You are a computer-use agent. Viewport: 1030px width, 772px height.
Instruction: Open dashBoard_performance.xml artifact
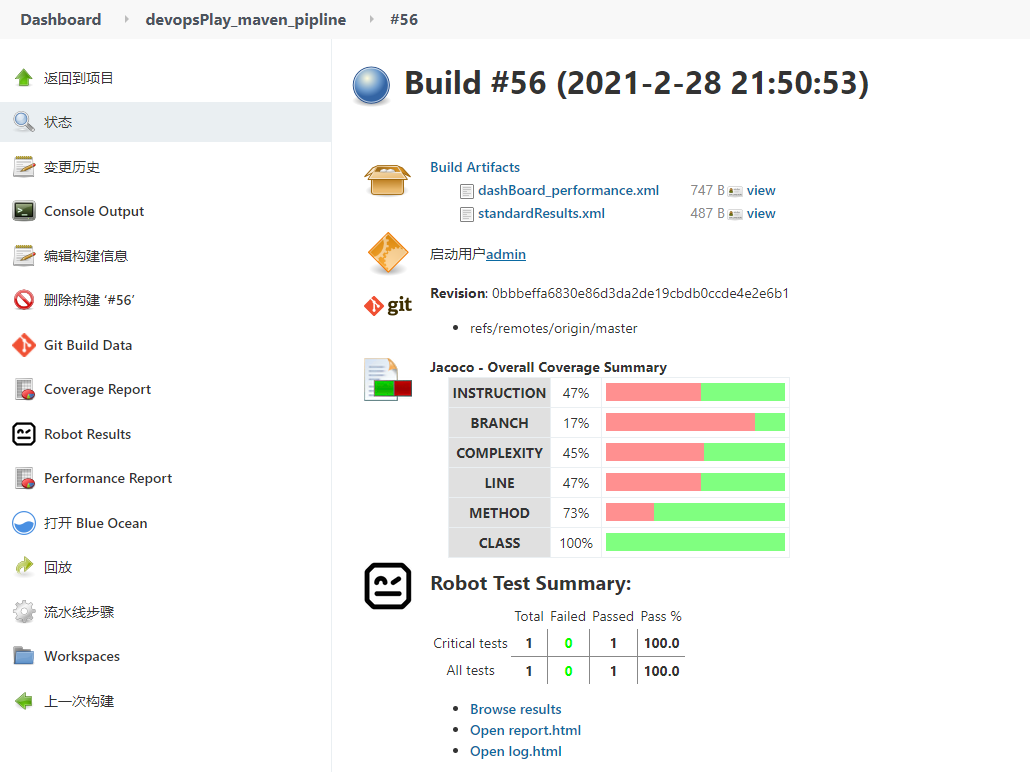point(568,191)
